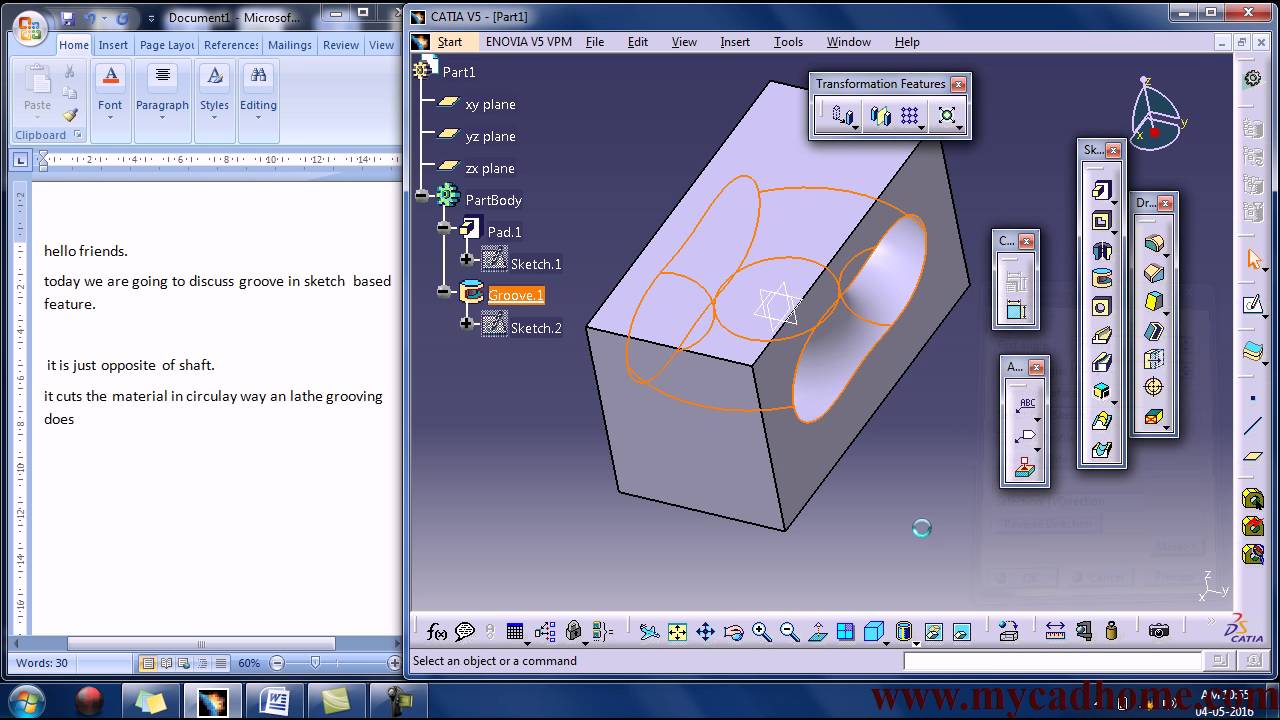This screenshot has height=720, width=1280.
Task: Select the Slot tool icon
Action: (x=1101, y=363)
